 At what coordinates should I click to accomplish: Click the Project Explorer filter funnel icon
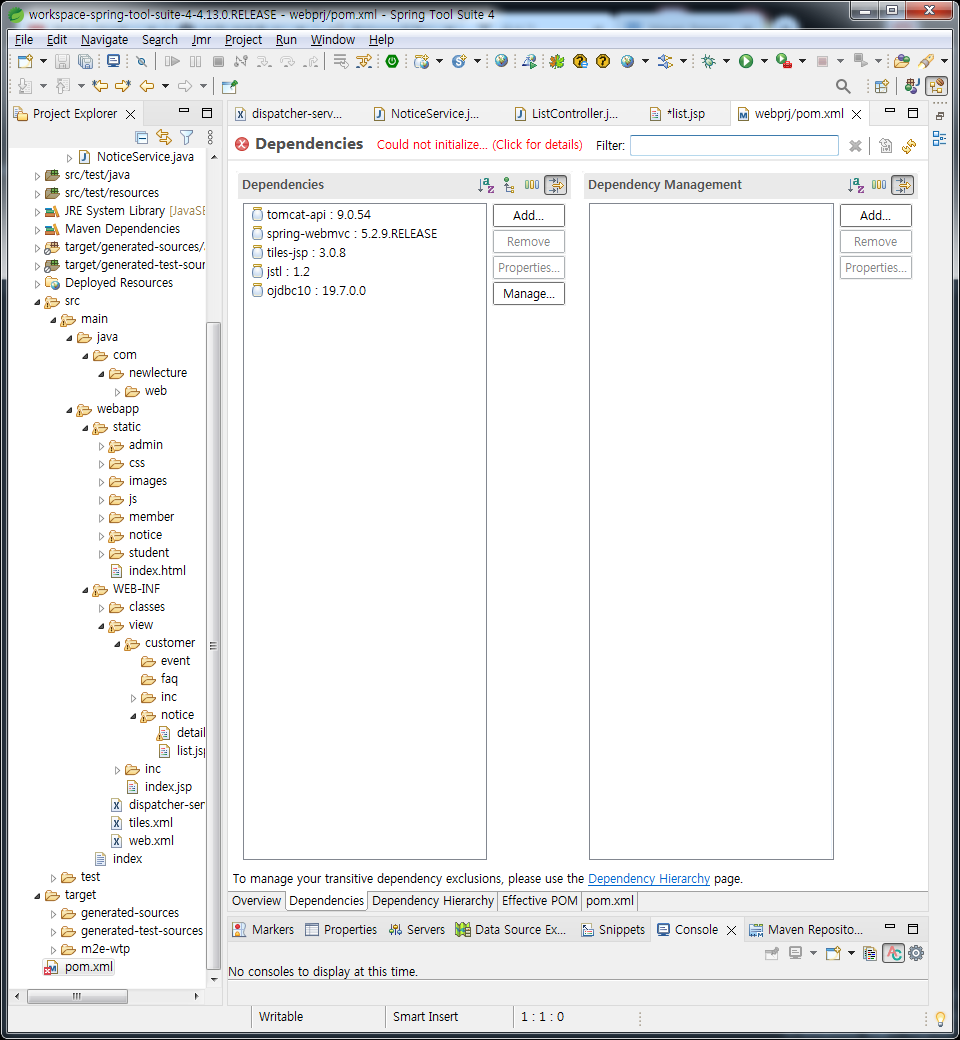point(186,137)
